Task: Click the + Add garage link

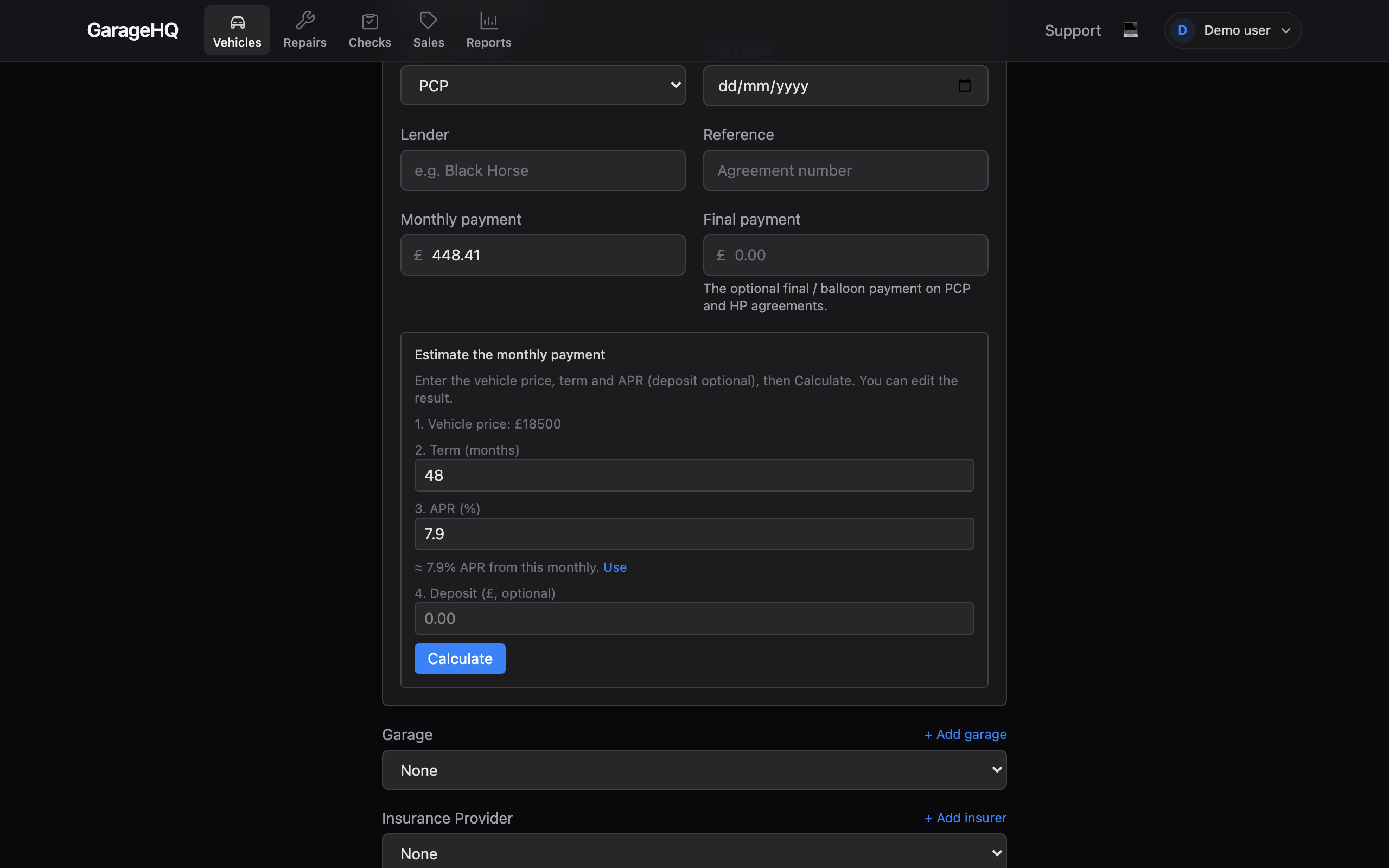Action: [965, 734]
